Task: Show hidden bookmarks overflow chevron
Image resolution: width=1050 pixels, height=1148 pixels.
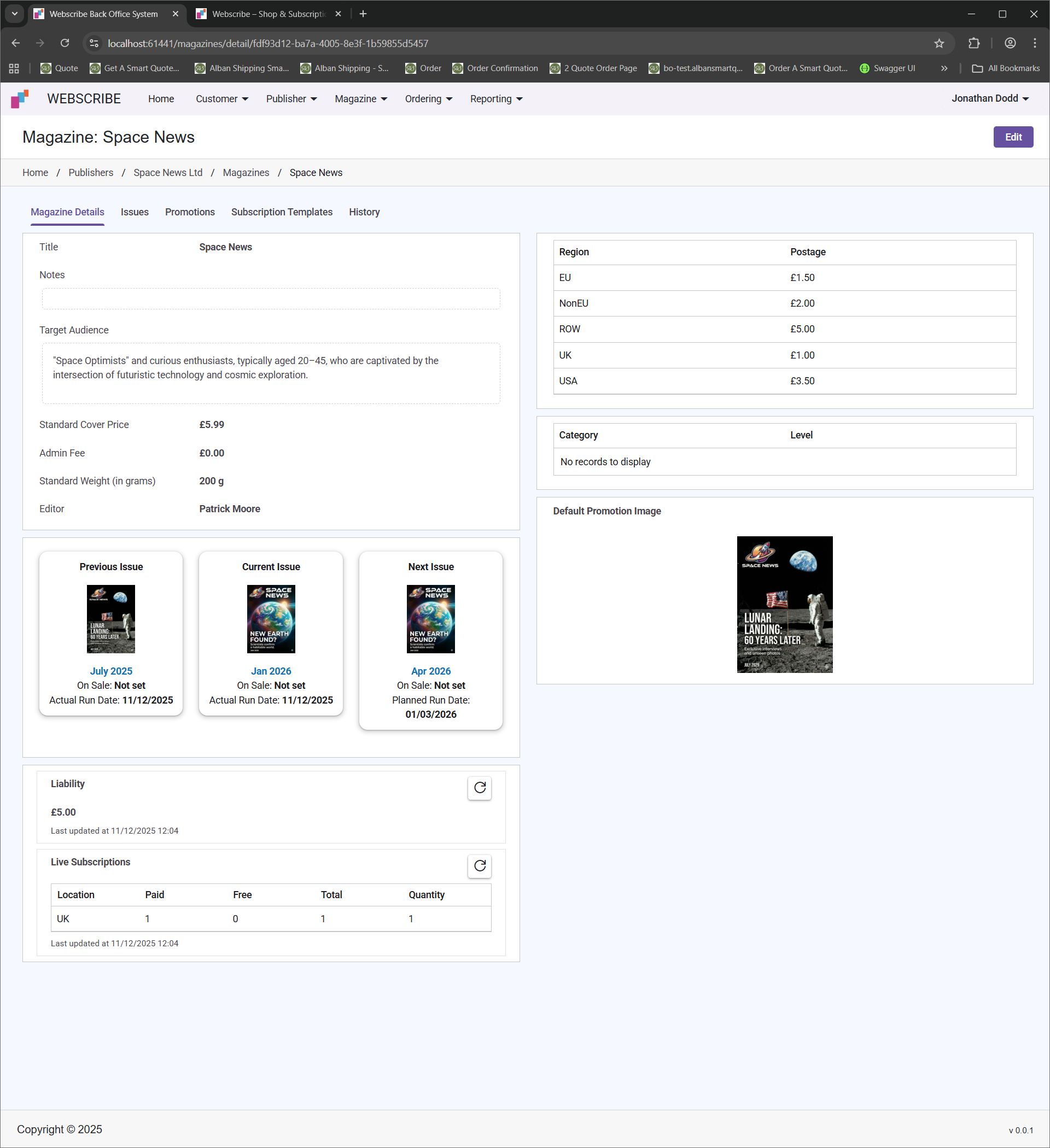Action: click(x=944, y=68)
